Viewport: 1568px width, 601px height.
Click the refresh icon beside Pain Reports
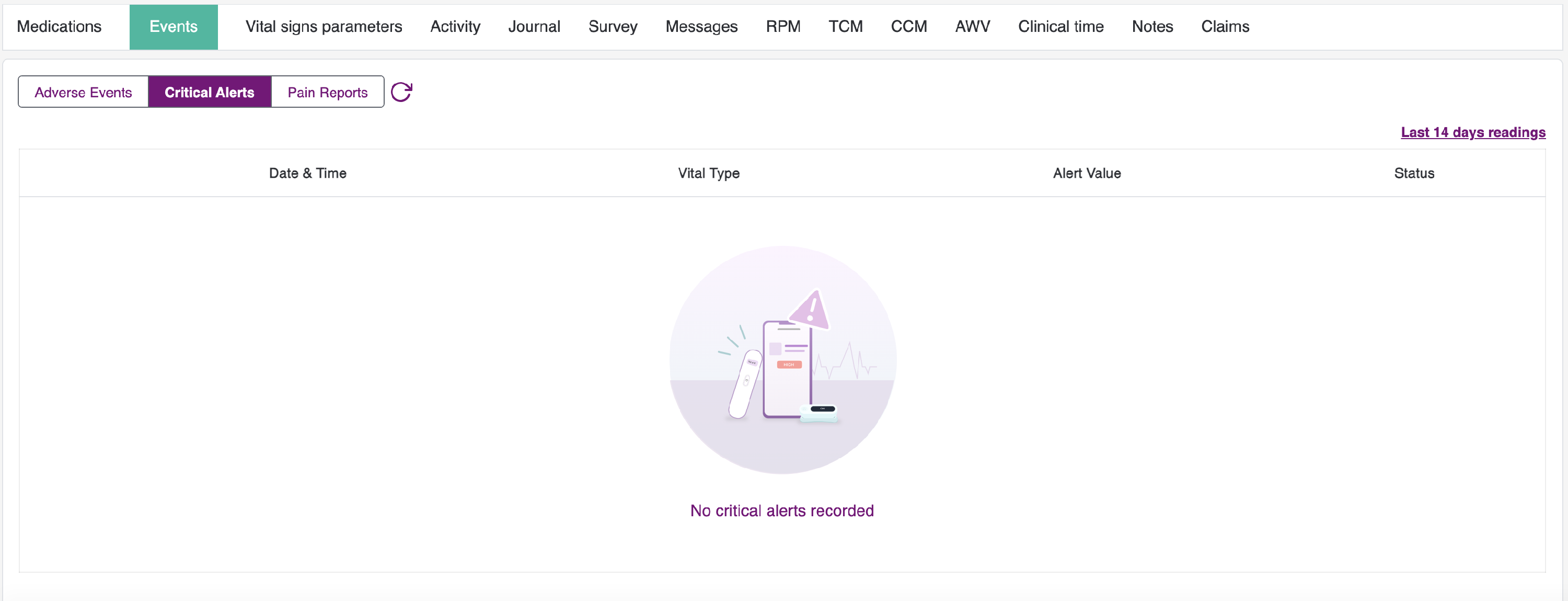401,92
